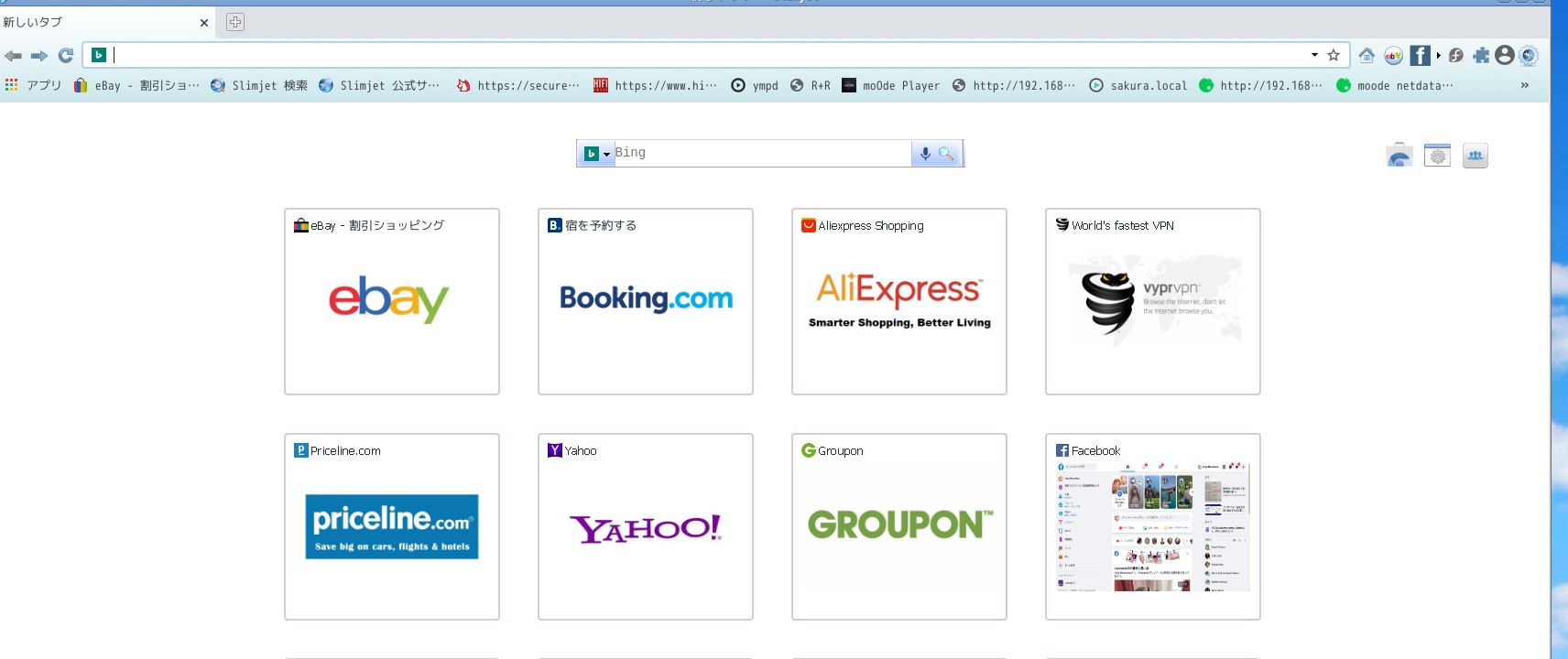Click the voice search microphone icon

[925, 154]
